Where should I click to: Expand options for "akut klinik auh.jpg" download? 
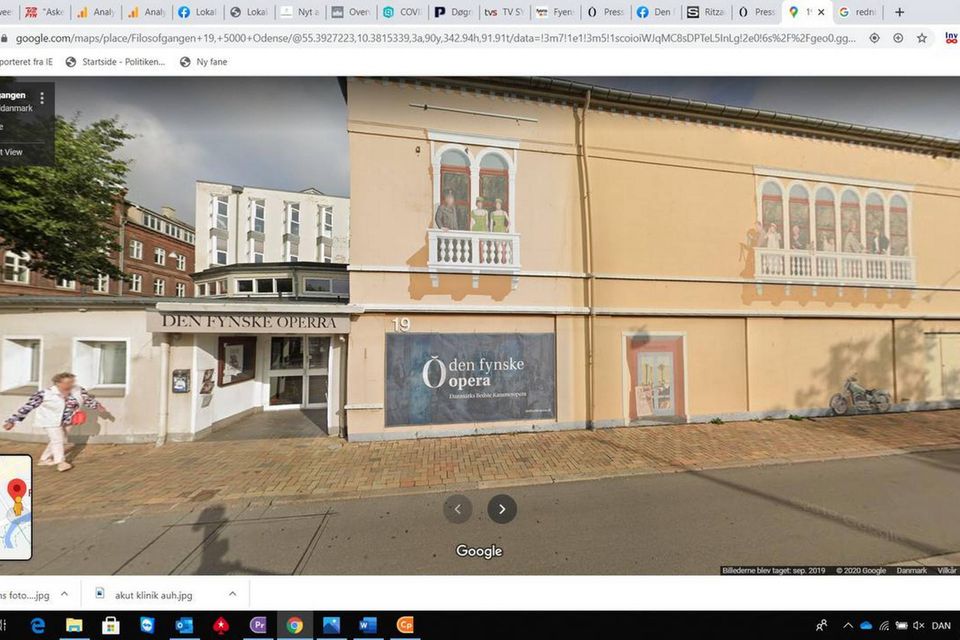click(x=233, y=594)
